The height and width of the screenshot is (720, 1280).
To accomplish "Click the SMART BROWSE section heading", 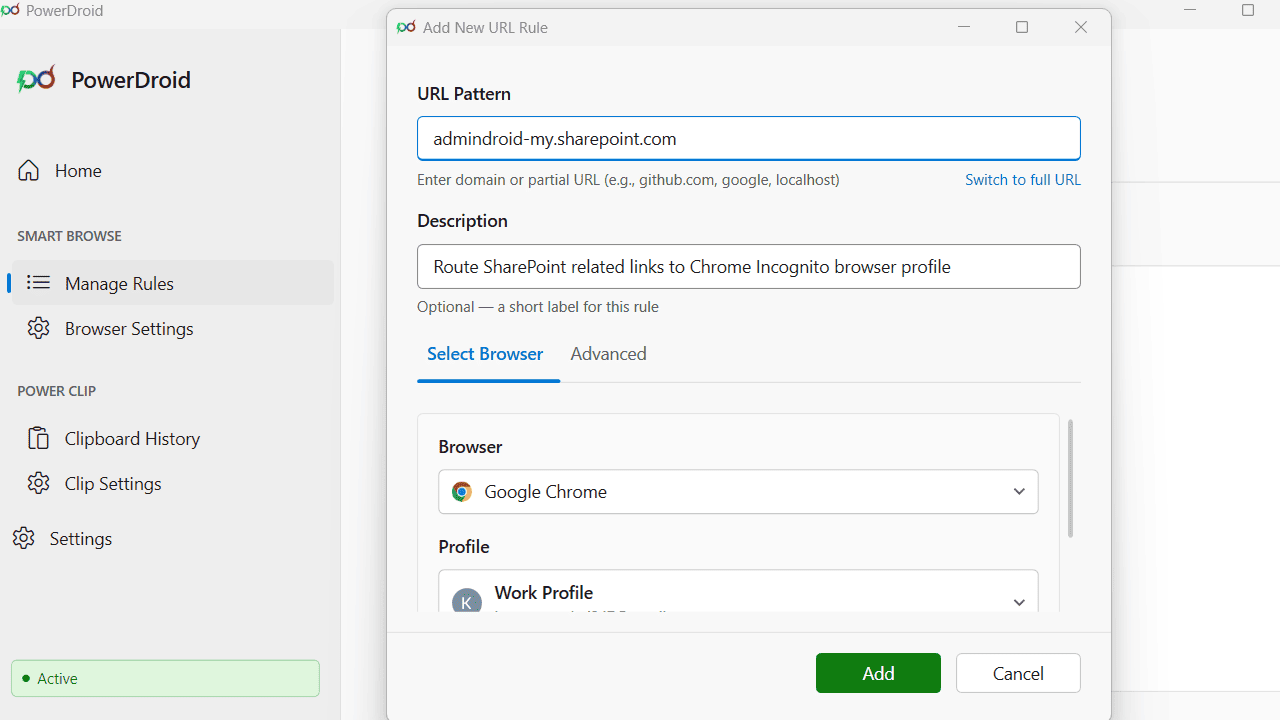I will (69, 236).
